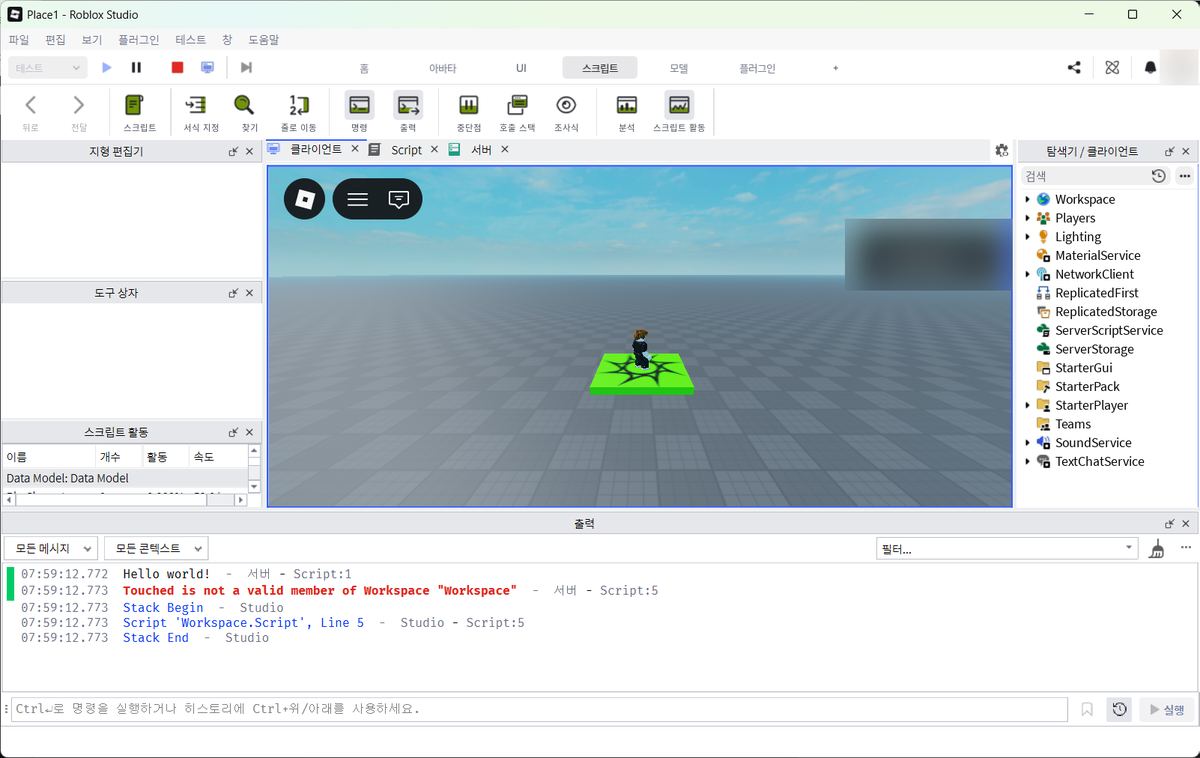Click the share icon in top bar

coord(1074,68)
